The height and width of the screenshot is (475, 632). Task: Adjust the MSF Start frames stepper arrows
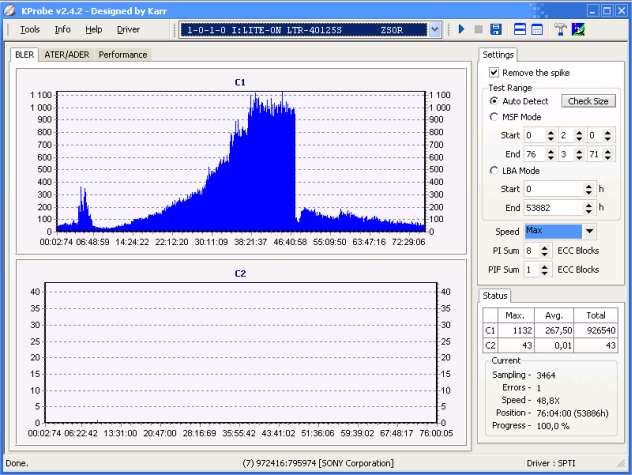coord(607,135)
